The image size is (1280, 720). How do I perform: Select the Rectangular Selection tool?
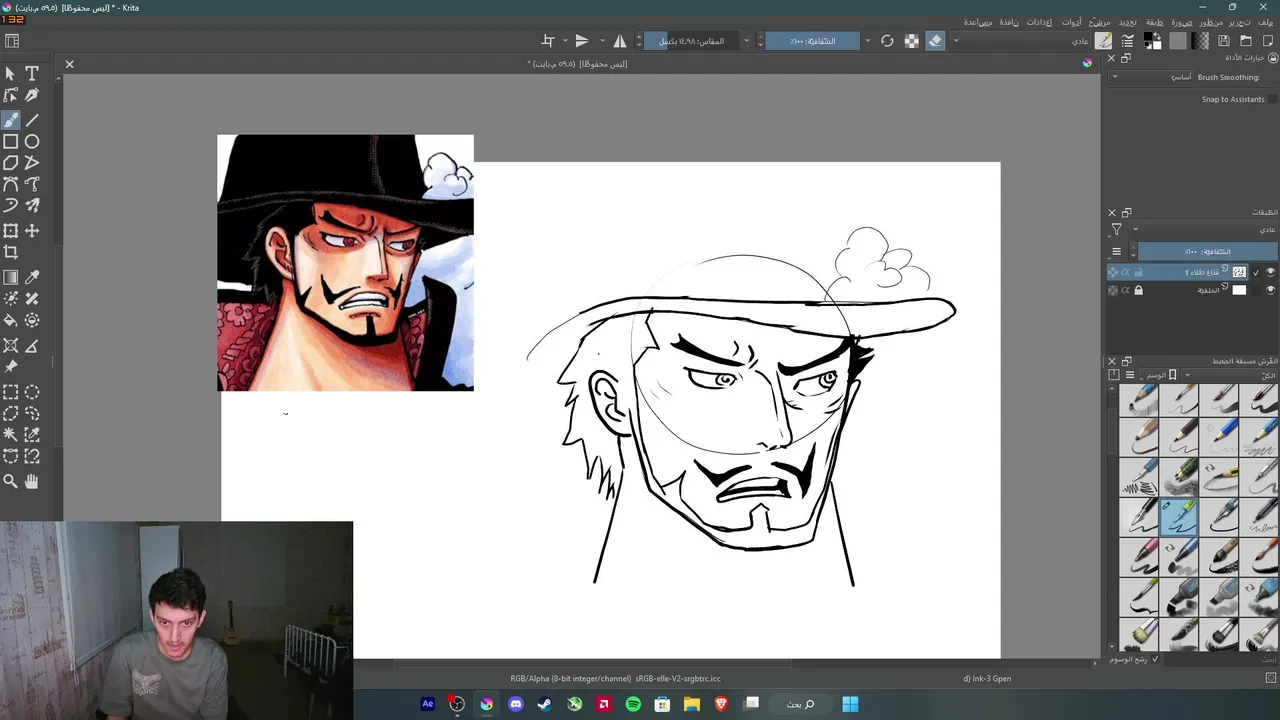[10, 393]
